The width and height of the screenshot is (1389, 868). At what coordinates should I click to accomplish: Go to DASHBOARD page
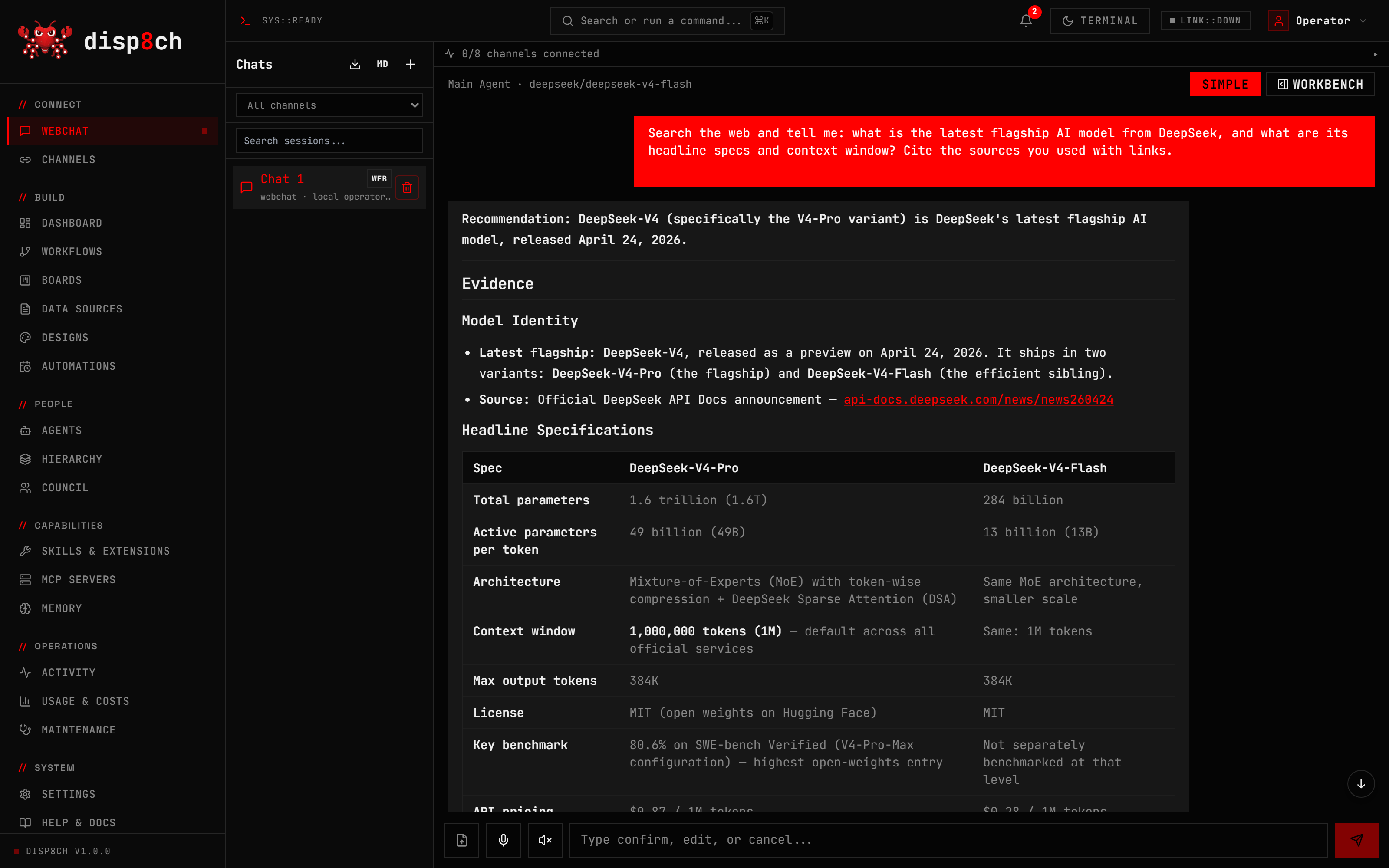pyautogui.click(x=112, y=223)
